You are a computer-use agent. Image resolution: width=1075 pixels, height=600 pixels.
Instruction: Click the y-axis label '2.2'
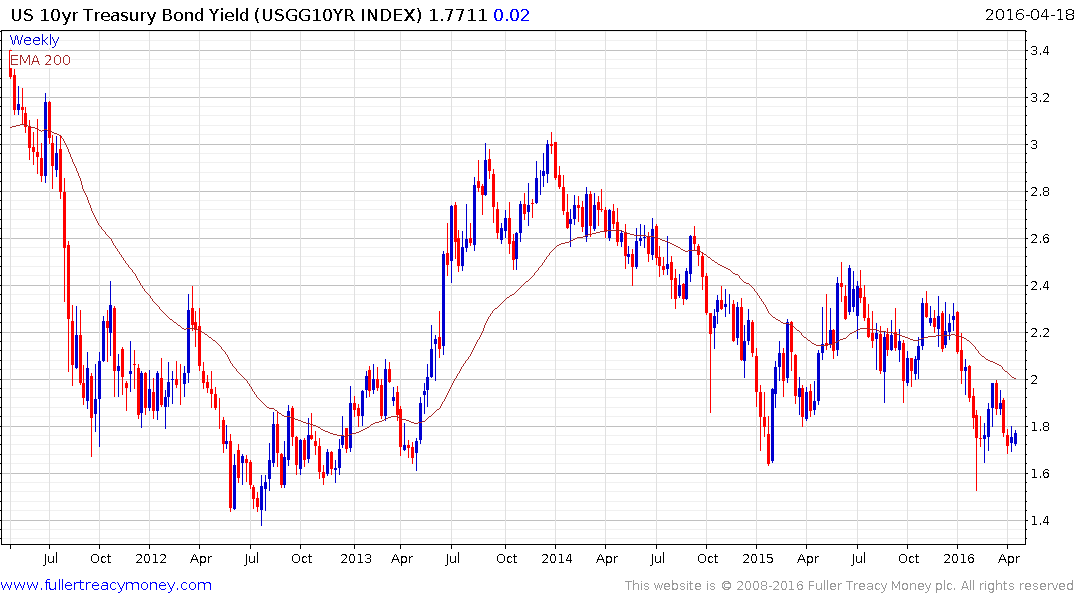pyautogui.click(x=1039, y=333)
